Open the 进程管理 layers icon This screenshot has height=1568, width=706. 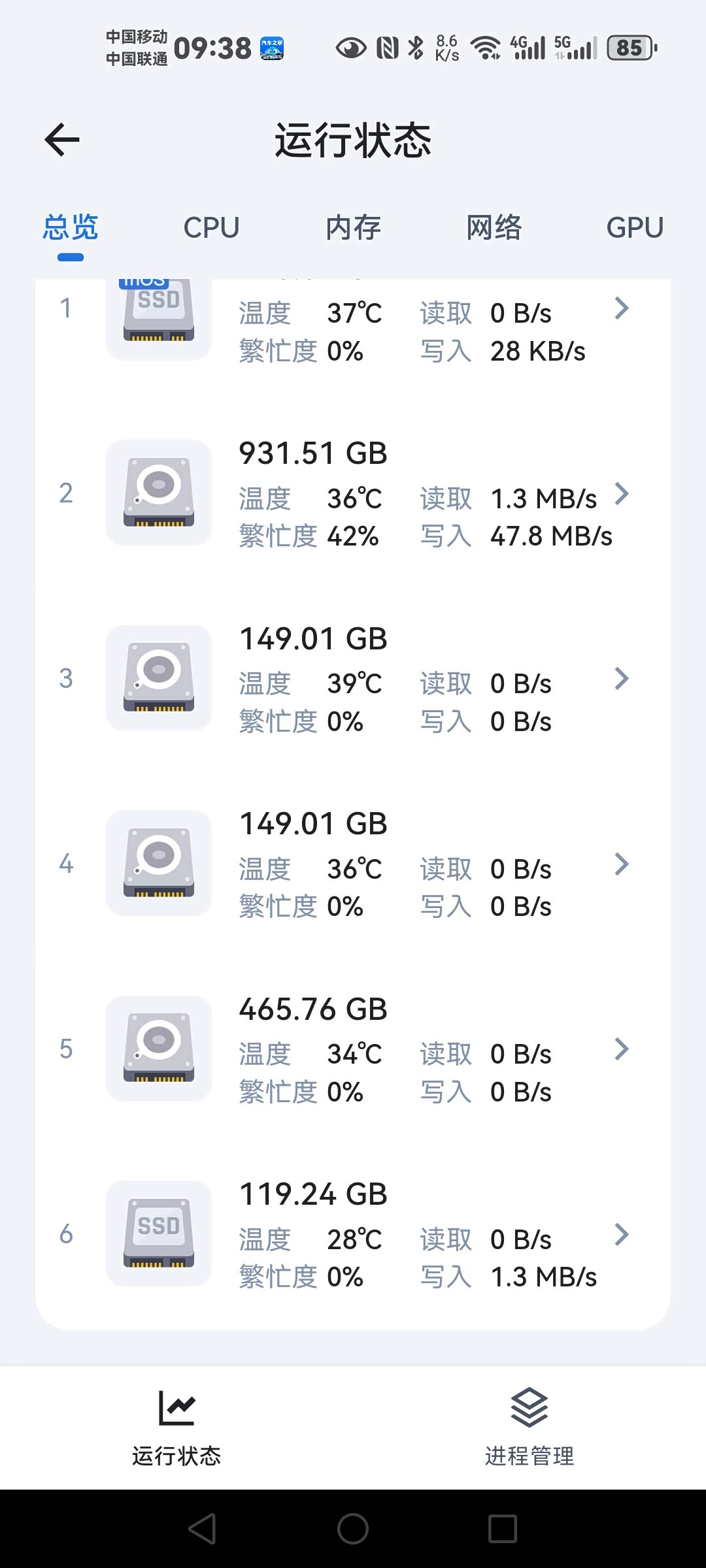click(529, 1407)
